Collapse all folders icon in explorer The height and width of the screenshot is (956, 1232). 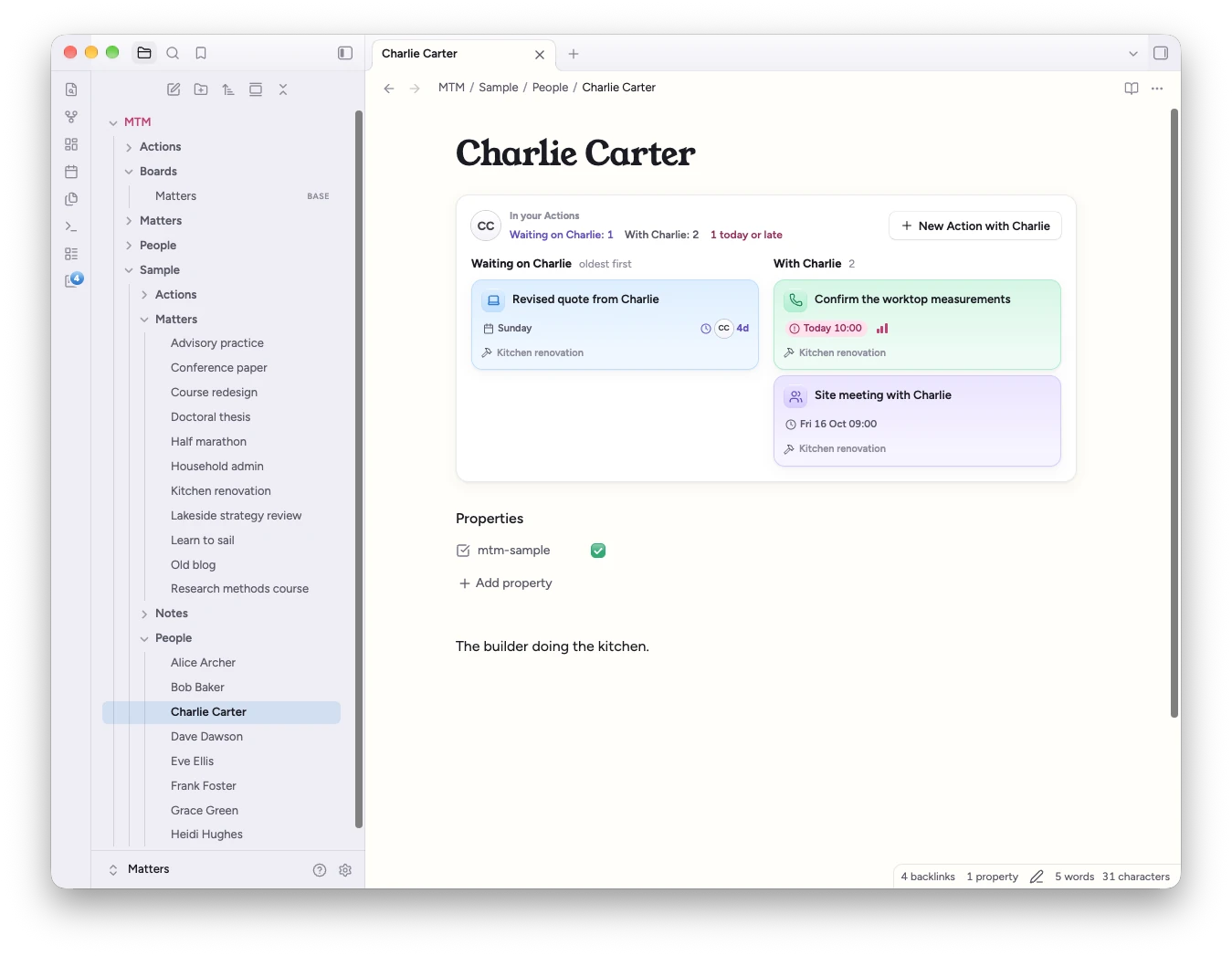(283, 89)
